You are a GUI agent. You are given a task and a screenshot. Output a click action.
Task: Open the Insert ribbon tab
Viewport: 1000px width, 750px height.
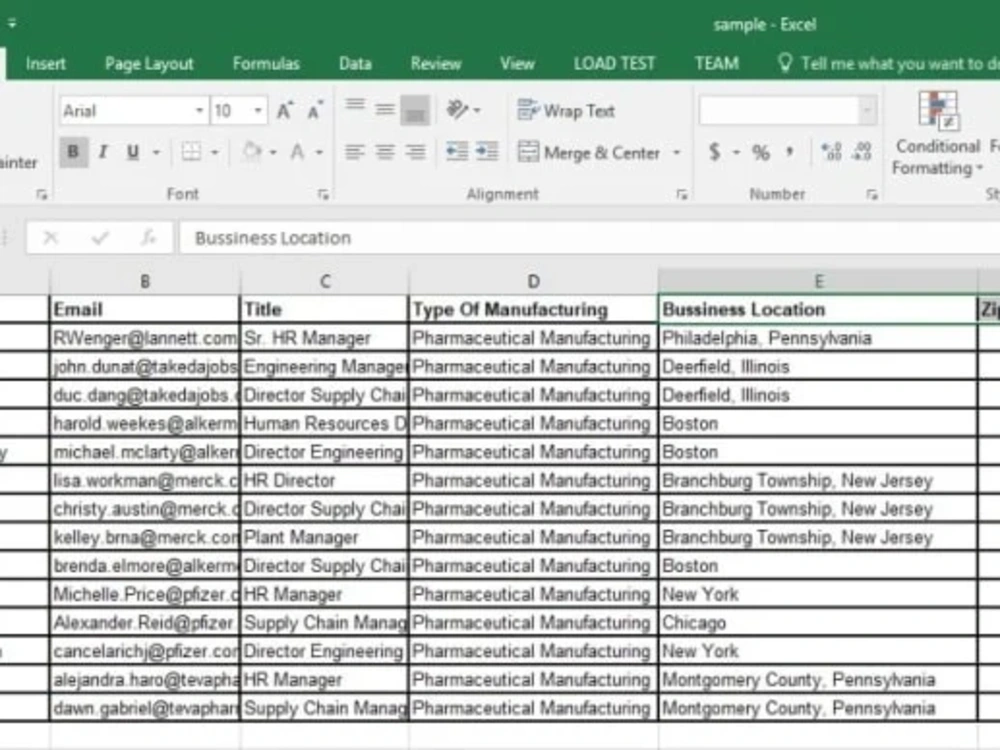point(45,63)
